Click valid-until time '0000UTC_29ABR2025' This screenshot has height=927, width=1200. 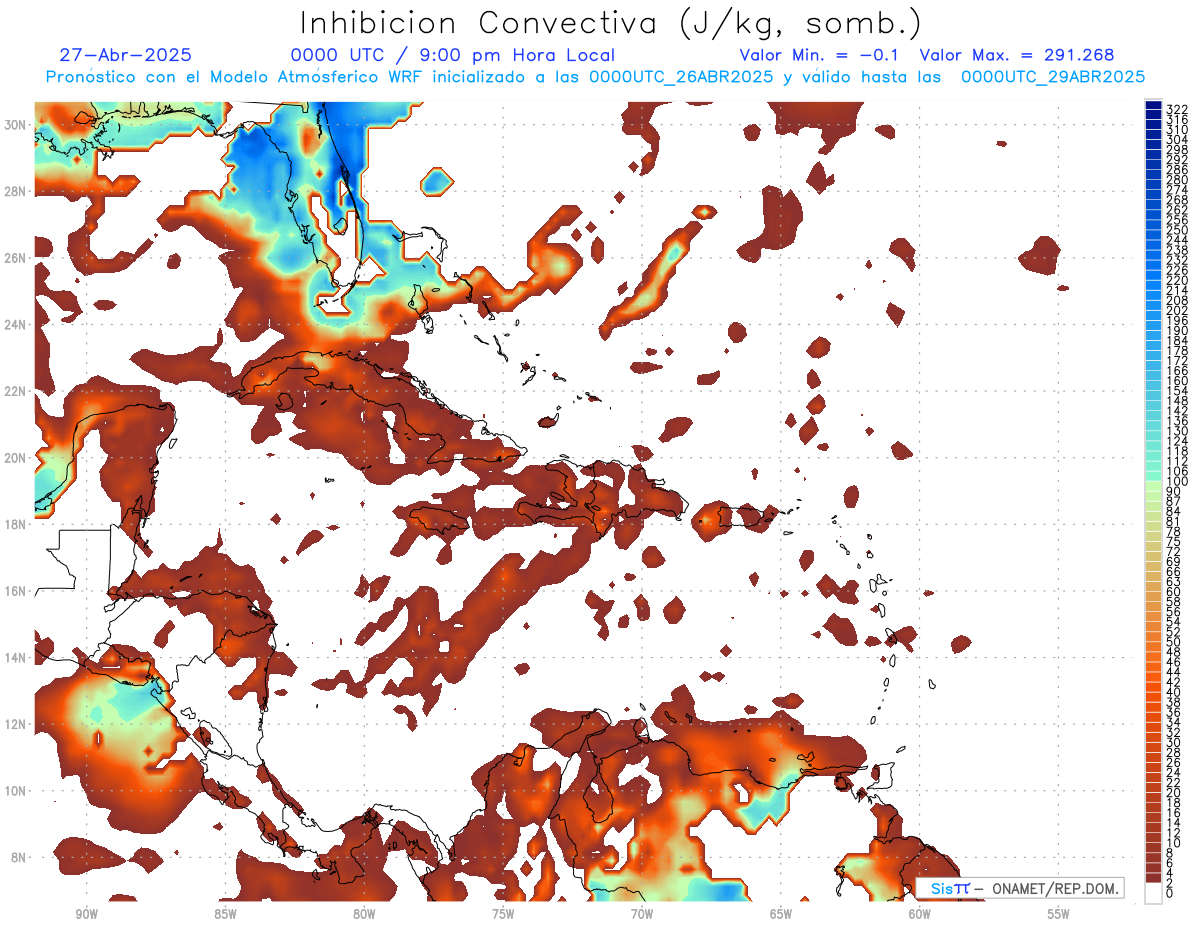[x=1053, y=77]
